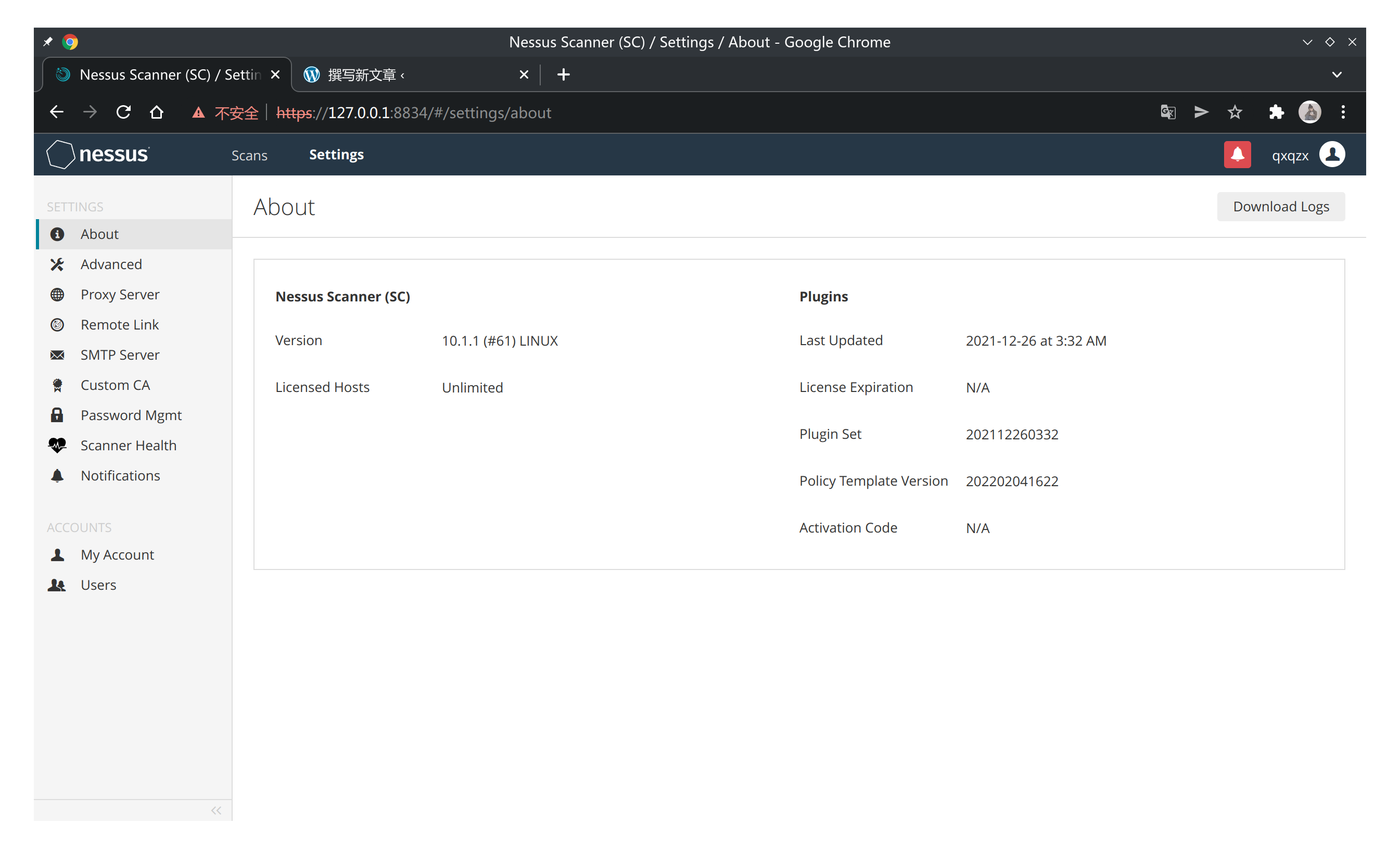Click the not-secure warning triangle icon
The height and width of the screenshot is (861, 1400).
(198, 112)
